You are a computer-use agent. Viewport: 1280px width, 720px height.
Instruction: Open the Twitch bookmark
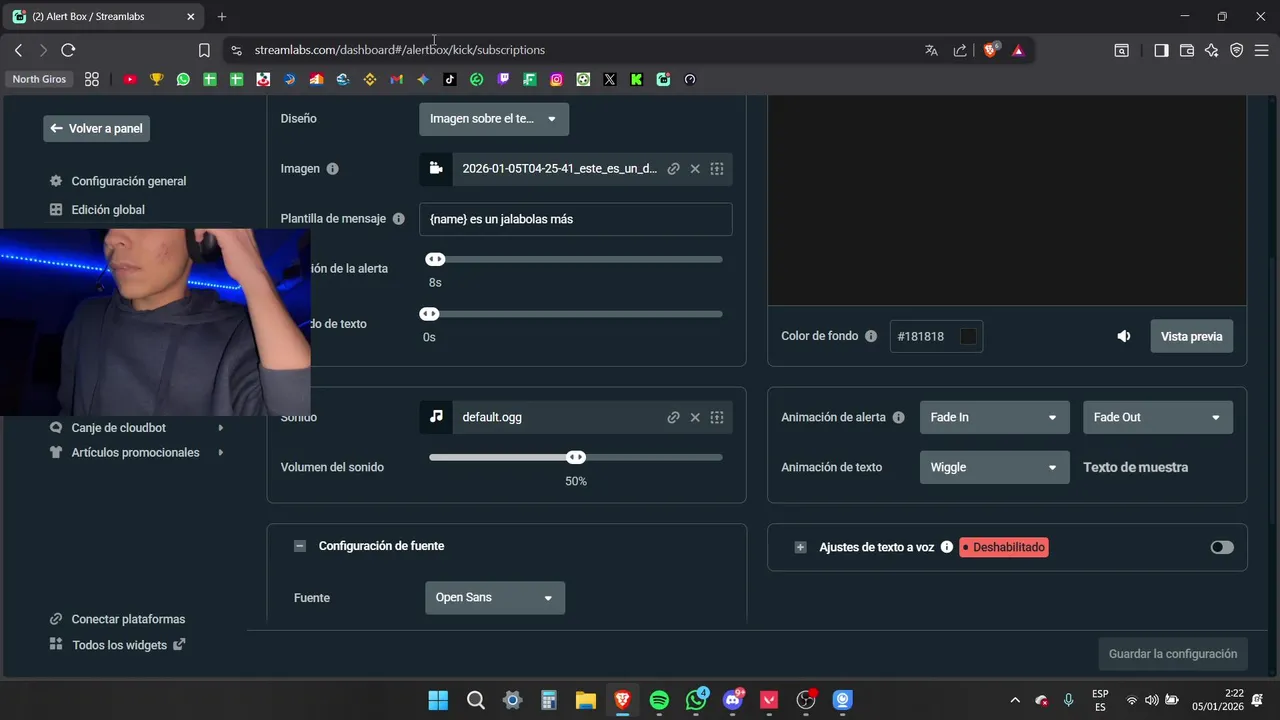pyautogui.click(x=503, y=79)
